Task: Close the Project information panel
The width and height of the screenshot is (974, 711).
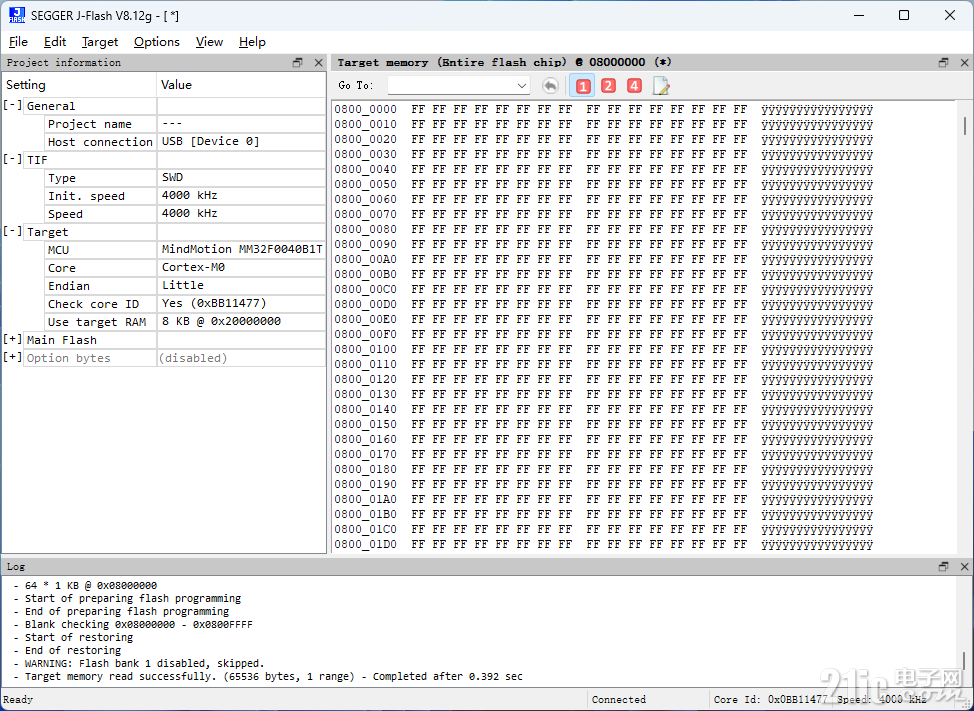Action: click(x=319, y=63)
